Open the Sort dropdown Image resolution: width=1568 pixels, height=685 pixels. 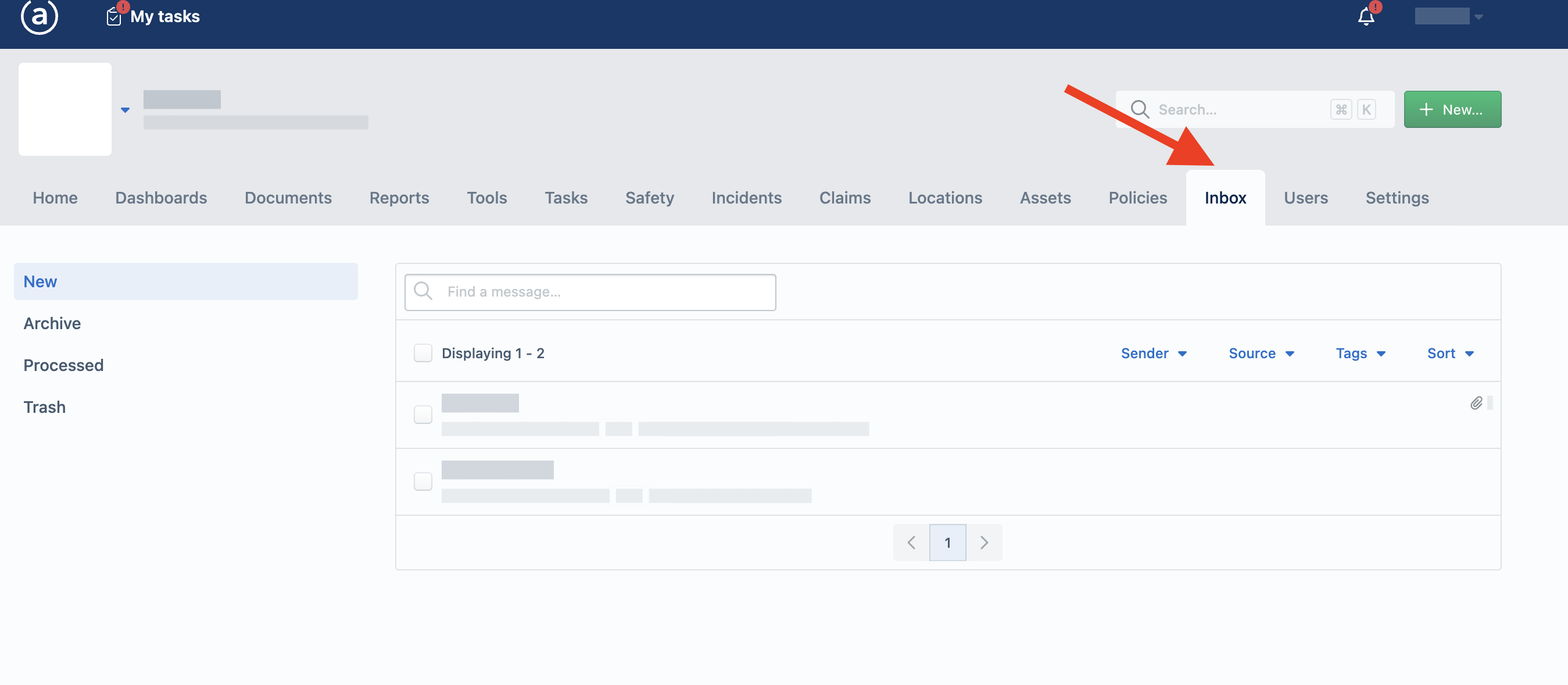coord(1451,354)
